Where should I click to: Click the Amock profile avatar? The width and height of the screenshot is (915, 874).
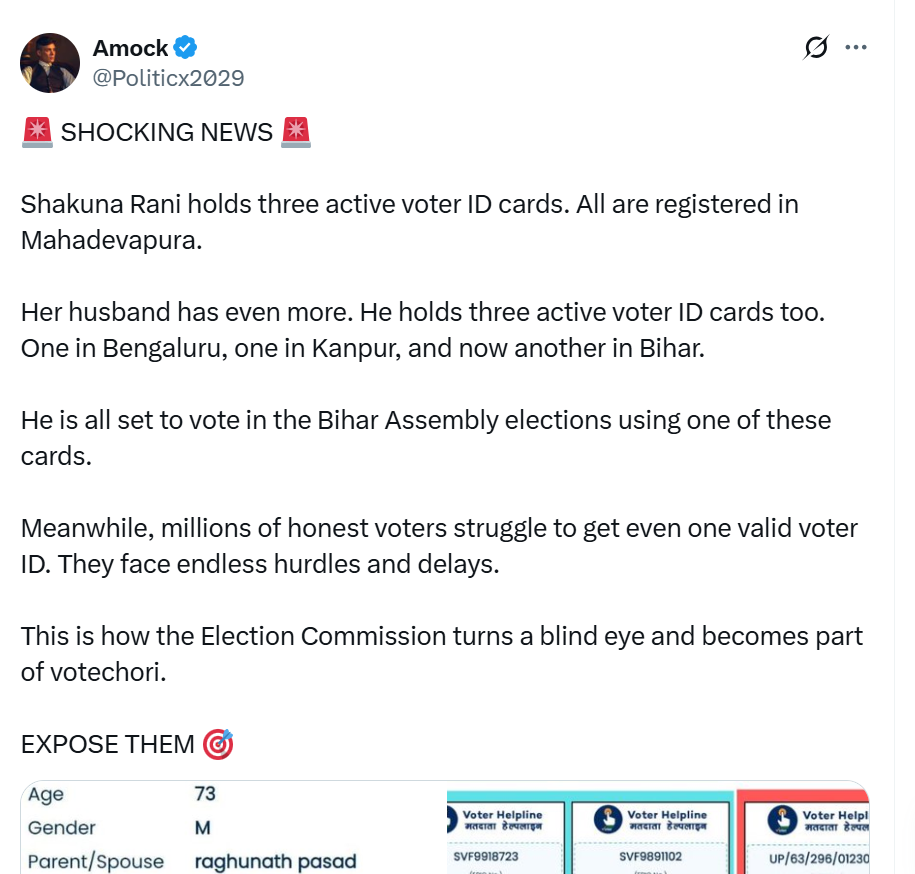pyautogui.click(x=50, y=62)
